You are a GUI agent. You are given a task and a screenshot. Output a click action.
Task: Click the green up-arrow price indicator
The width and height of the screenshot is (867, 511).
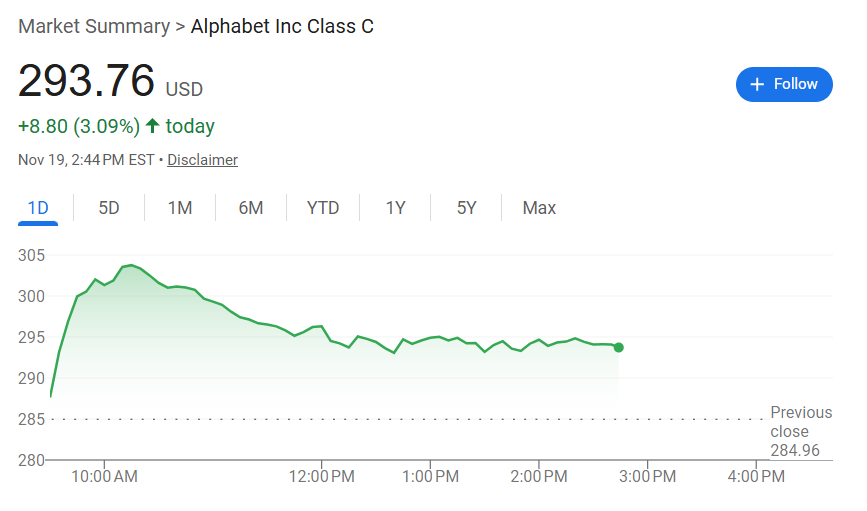152,126
